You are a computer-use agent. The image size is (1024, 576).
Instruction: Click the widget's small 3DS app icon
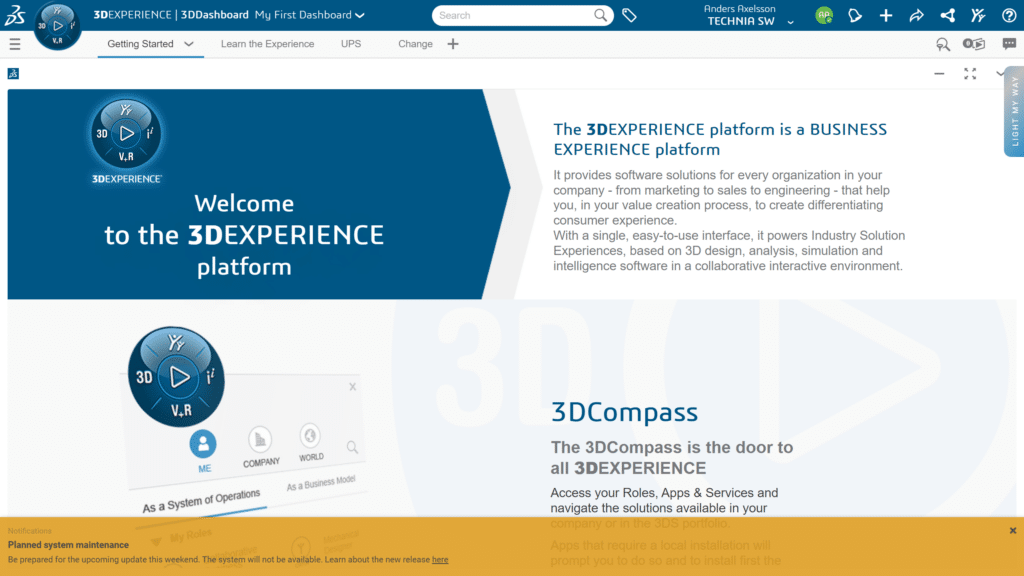click(13, 74)
